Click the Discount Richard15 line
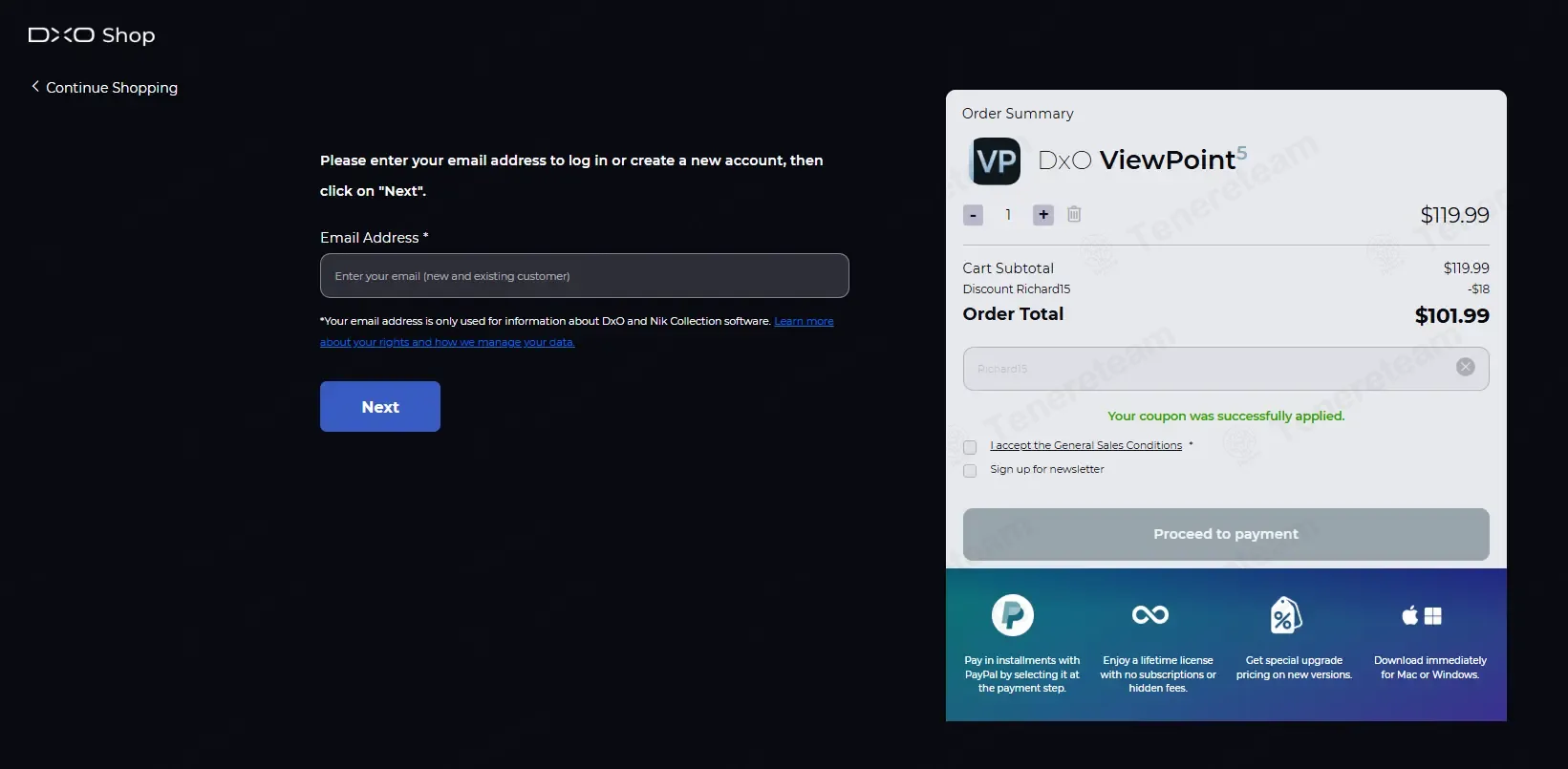This screenshot has height=769, width=1568. [x=1017, y=288]
